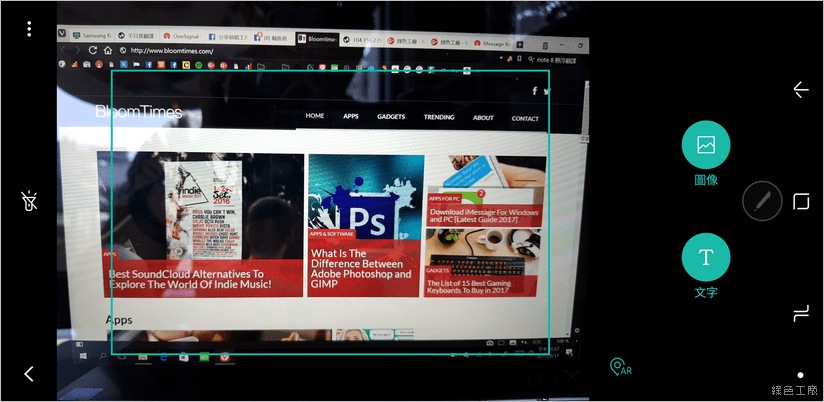The width and height of the screenshot is (824, 402).
Task: Click the browser tab trash icon
Action: (x=545, y=45)
